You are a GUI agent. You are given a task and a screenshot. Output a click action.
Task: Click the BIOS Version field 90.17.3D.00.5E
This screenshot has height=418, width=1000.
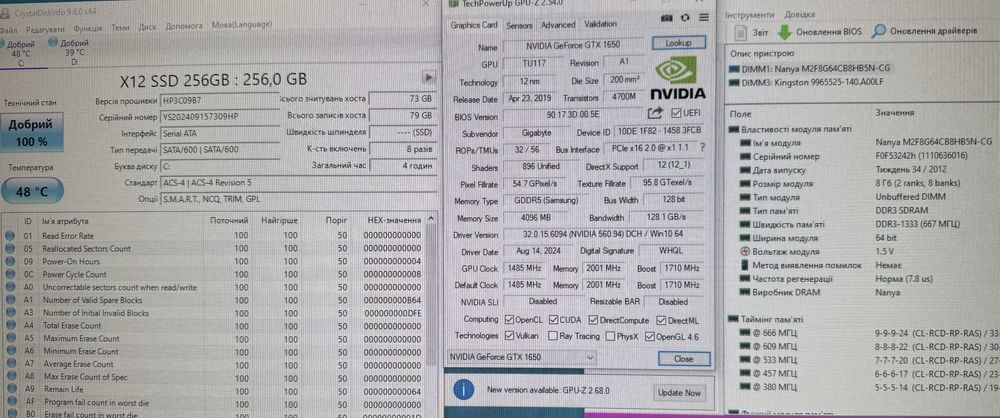(x=573, y=116)
